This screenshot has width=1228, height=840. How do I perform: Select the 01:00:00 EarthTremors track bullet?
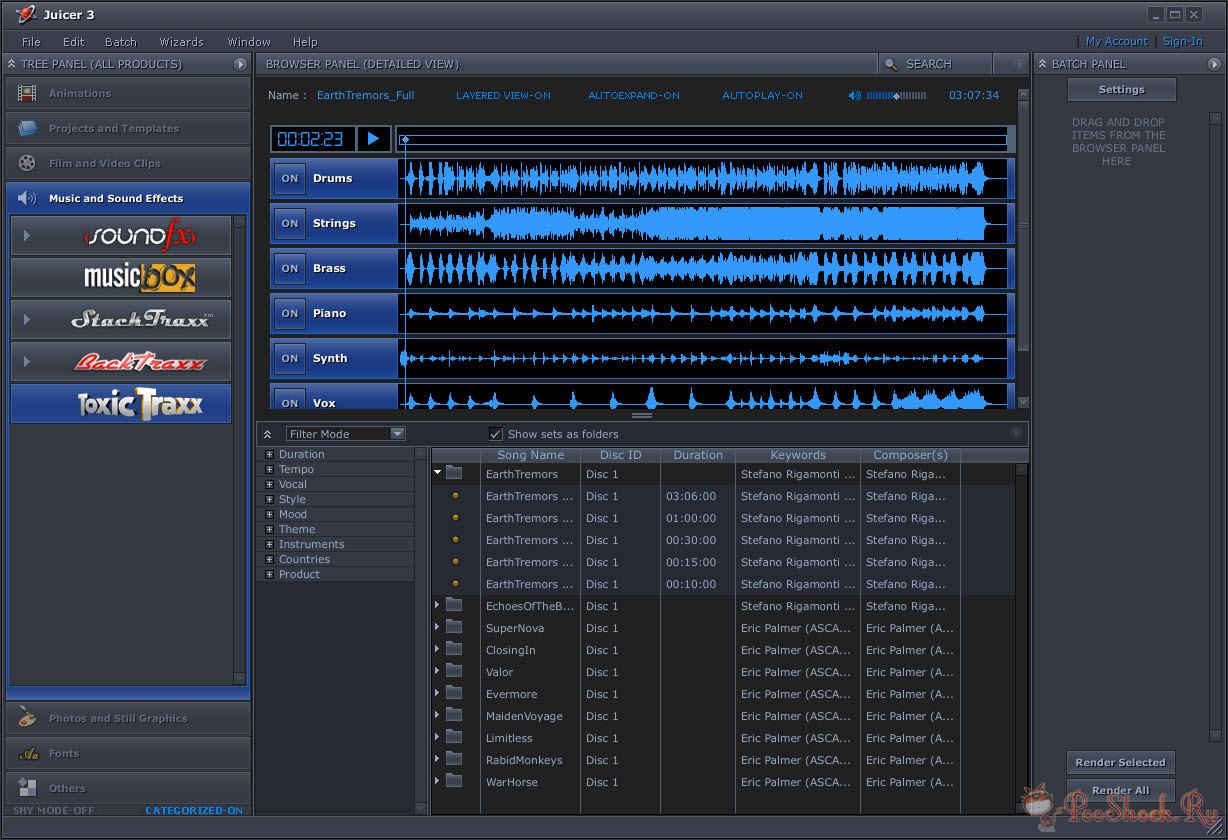tap(456, 518)
